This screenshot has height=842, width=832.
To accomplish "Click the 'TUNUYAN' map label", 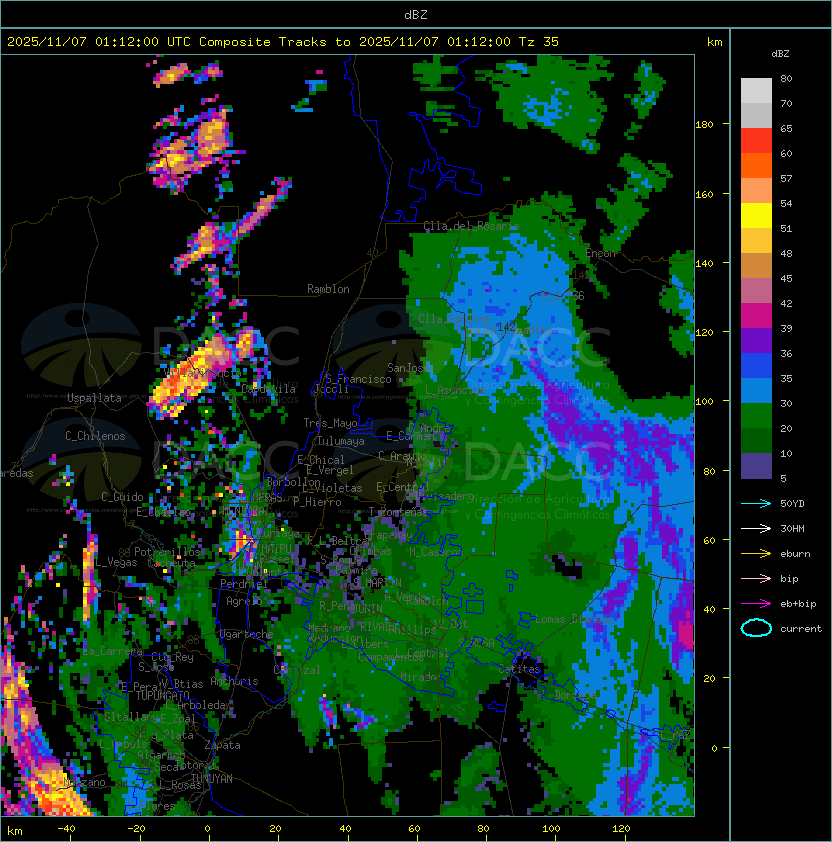I will click(x=212, y=779).
